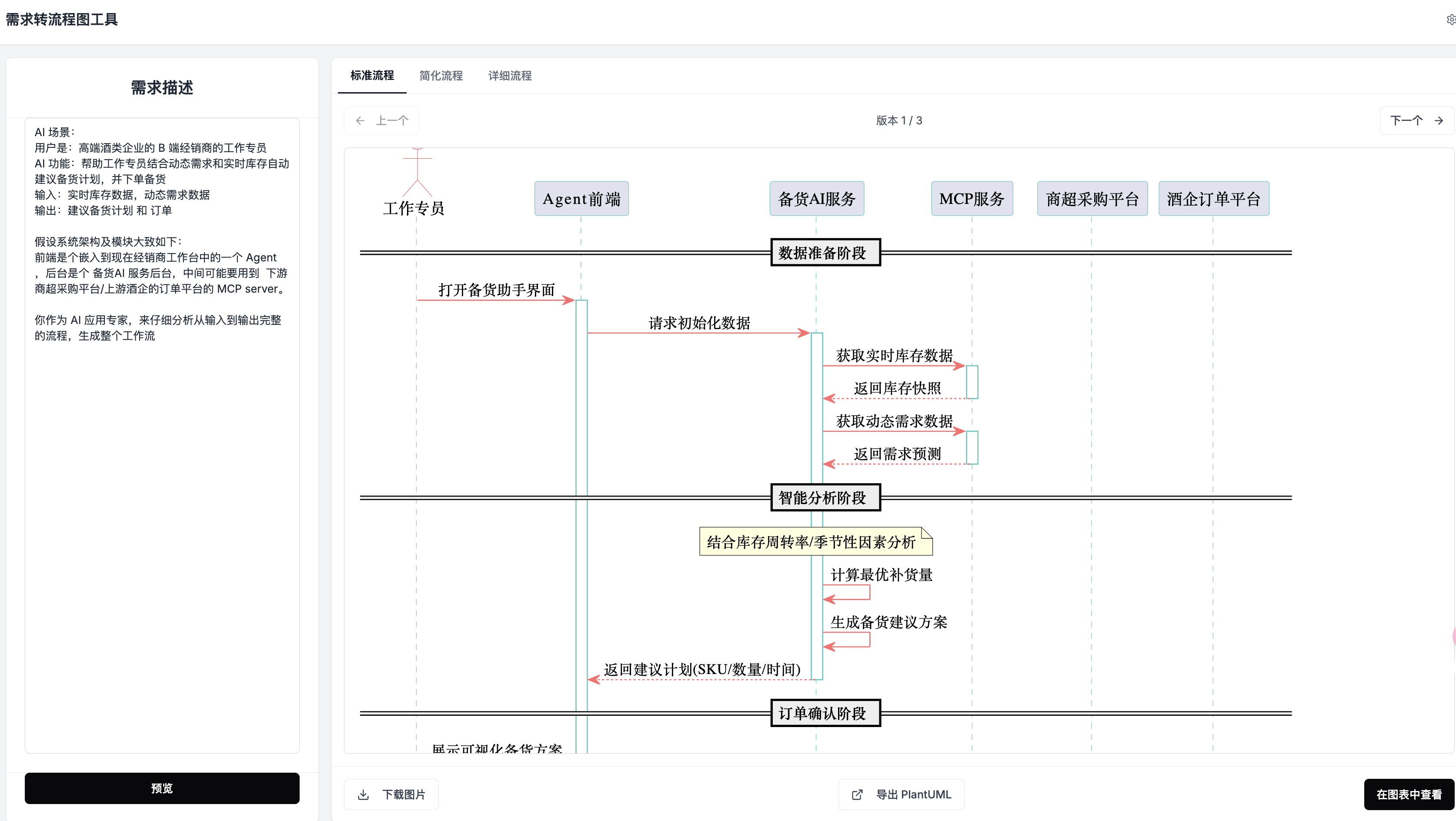1456x821 pixels.
Task: Click the 下载图片 button label
Action: 404,794
